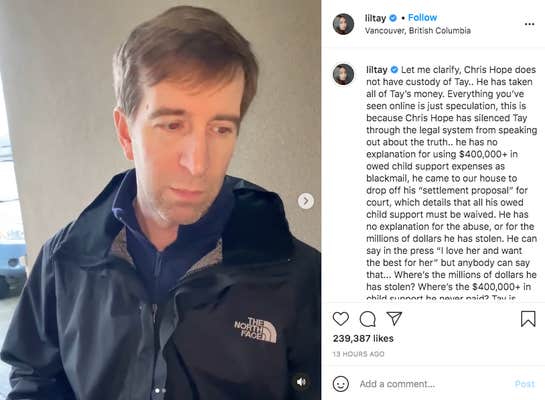Screen dimensions: 545x400
Task: Like the post with the heart icon
Action: (x=341, y=319)
